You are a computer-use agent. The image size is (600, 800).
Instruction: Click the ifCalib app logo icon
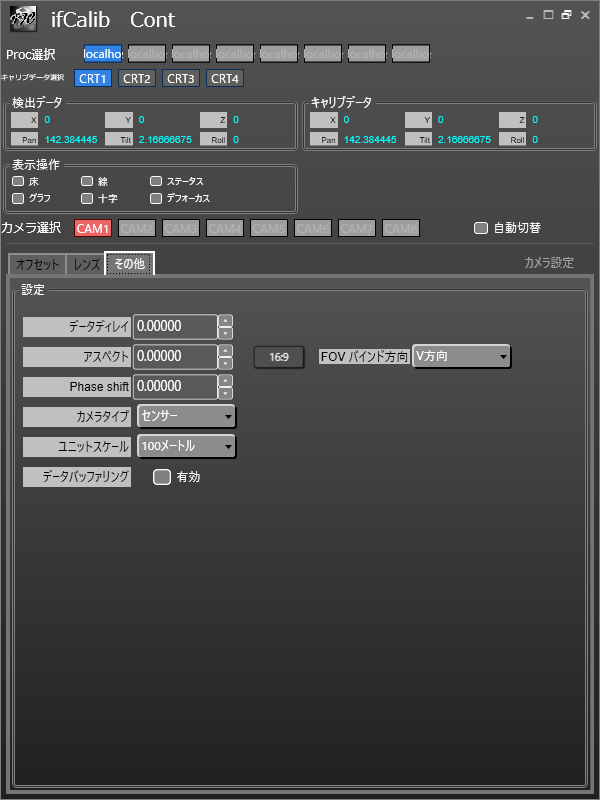click(23, 19)
